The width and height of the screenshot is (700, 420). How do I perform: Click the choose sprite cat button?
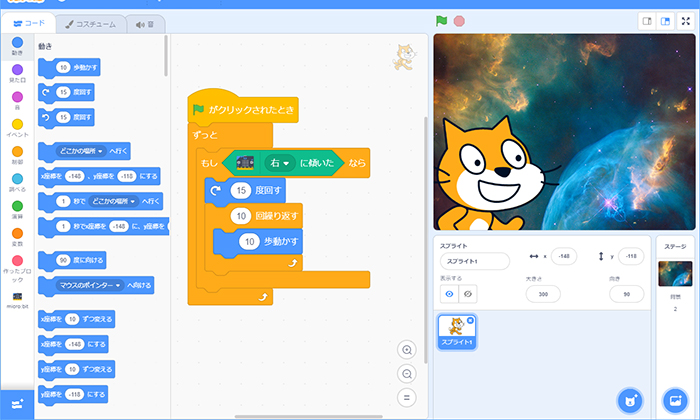(628, 399)
